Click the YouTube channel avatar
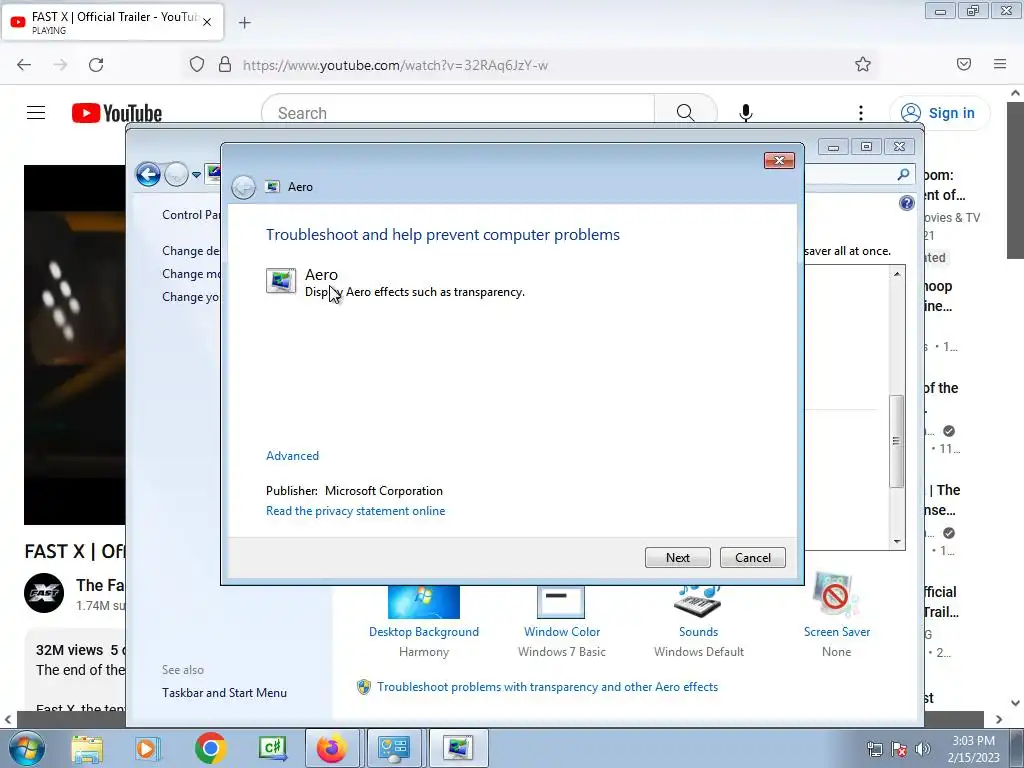Image resolution: width=1024 pixels, height=768 pixels. click(44, 593)
